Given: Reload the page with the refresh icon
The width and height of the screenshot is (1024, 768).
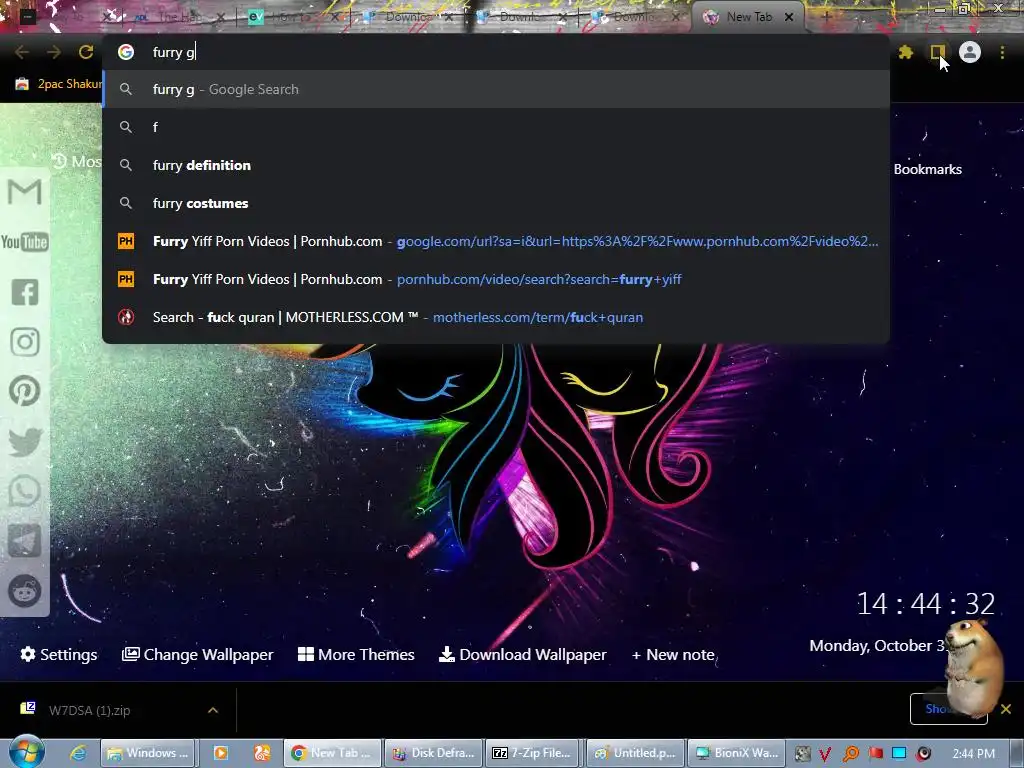Looking at the screenshot, I should click(x=86, y=52).
